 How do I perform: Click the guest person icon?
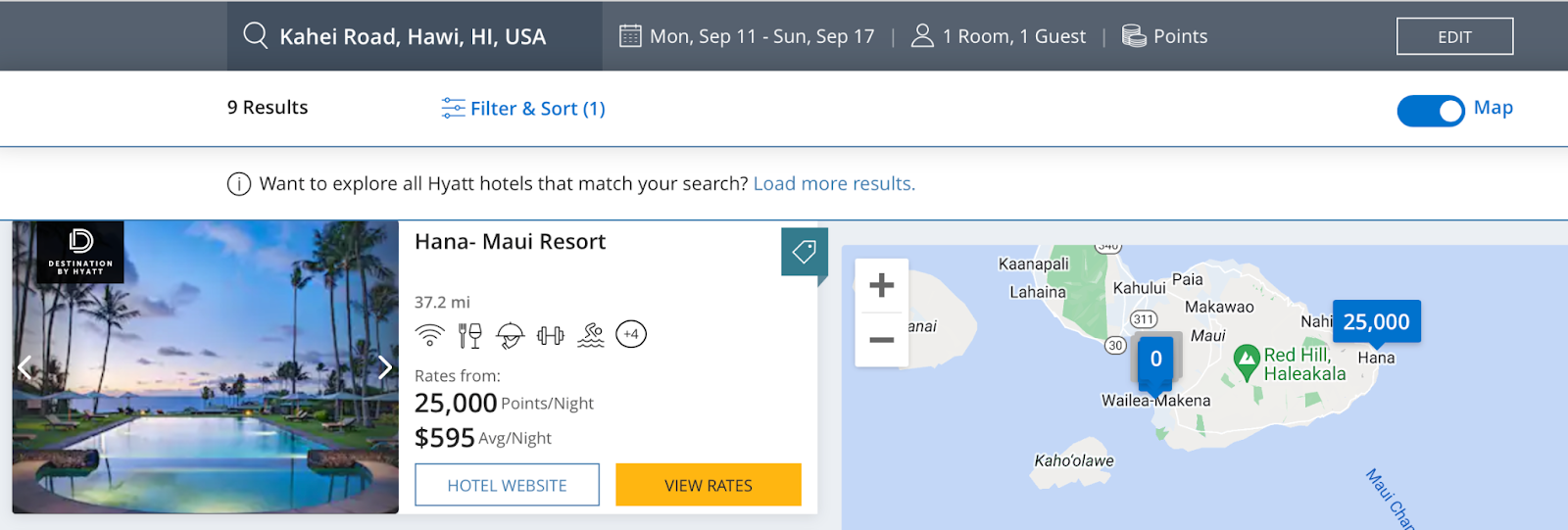[x=922, y=36]
